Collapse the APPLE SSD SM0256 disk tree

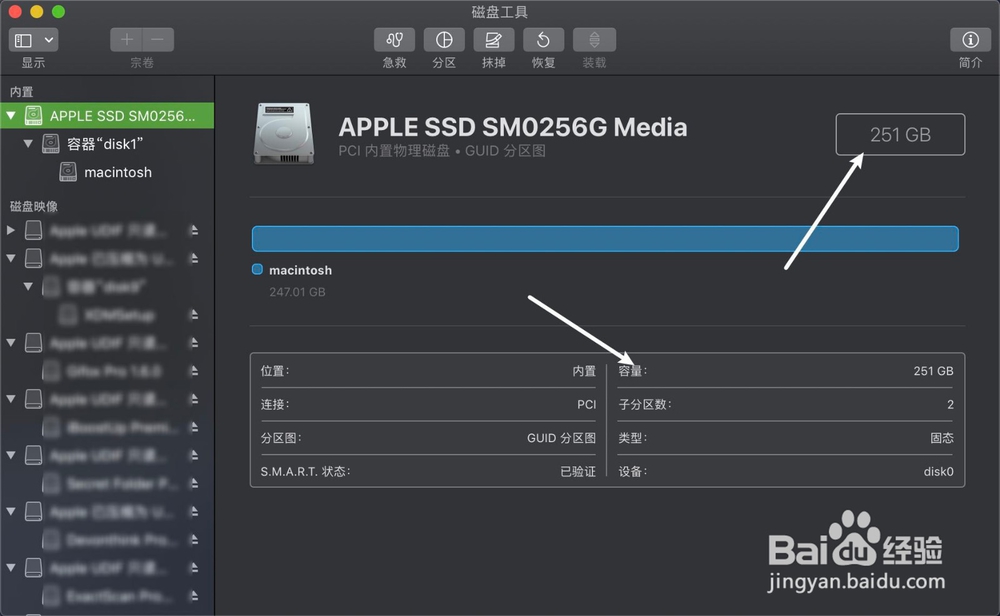click(x=11, y=116)
